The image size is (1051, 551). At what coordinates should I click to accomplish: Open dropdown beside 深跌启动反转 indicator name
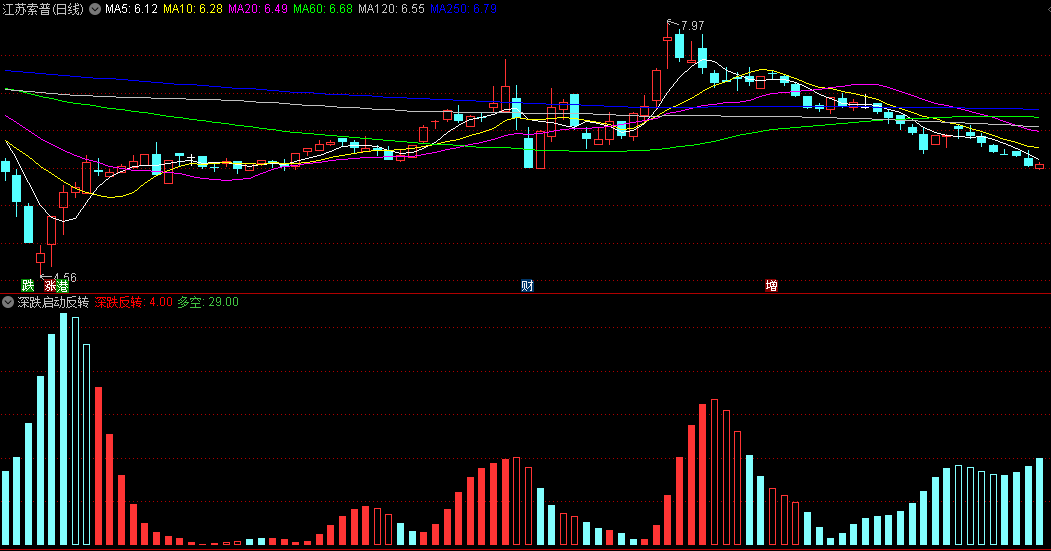point(8,302)
